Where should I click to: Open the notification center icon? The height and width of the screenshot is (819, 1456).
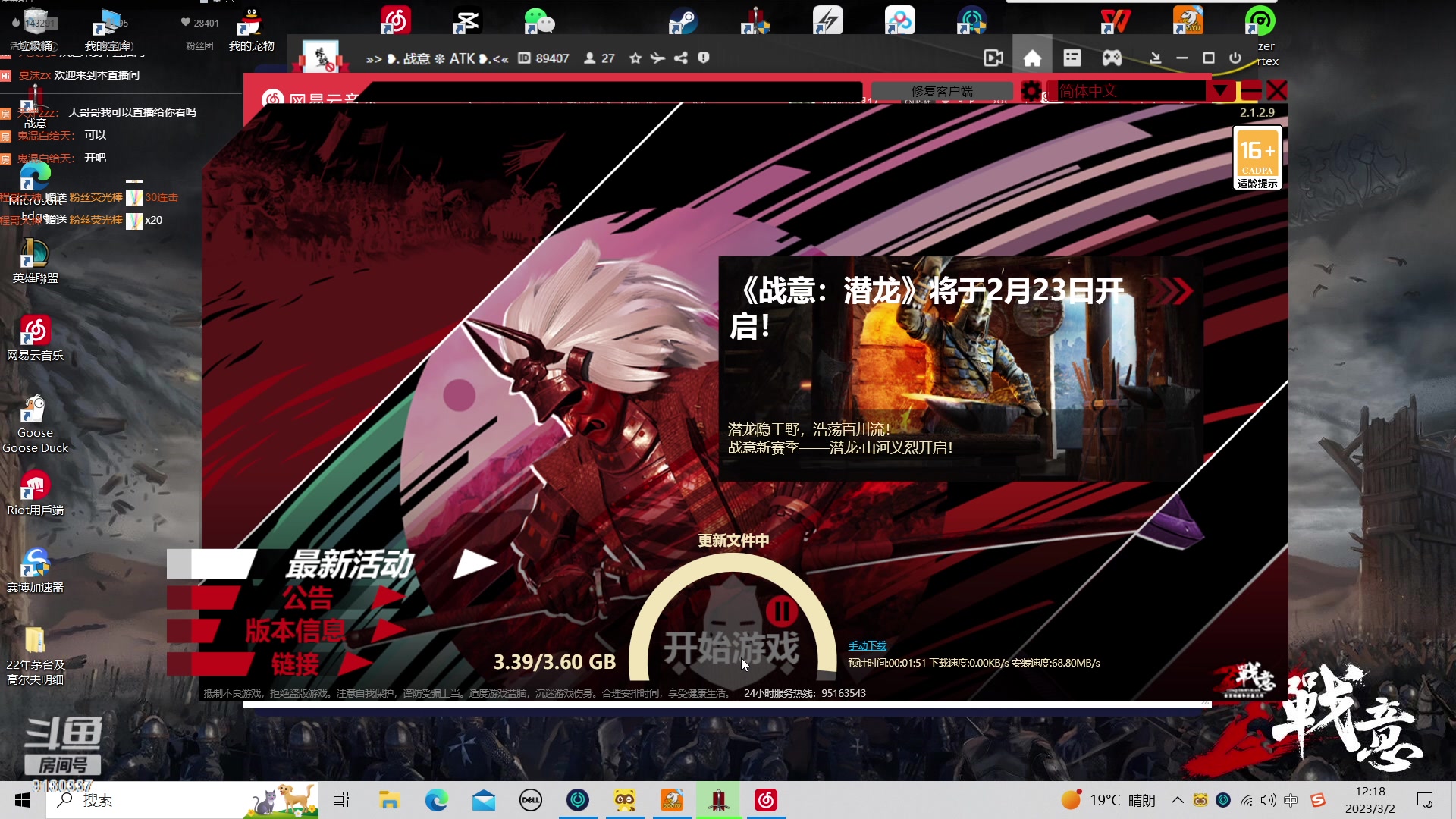pos(1425,800)
